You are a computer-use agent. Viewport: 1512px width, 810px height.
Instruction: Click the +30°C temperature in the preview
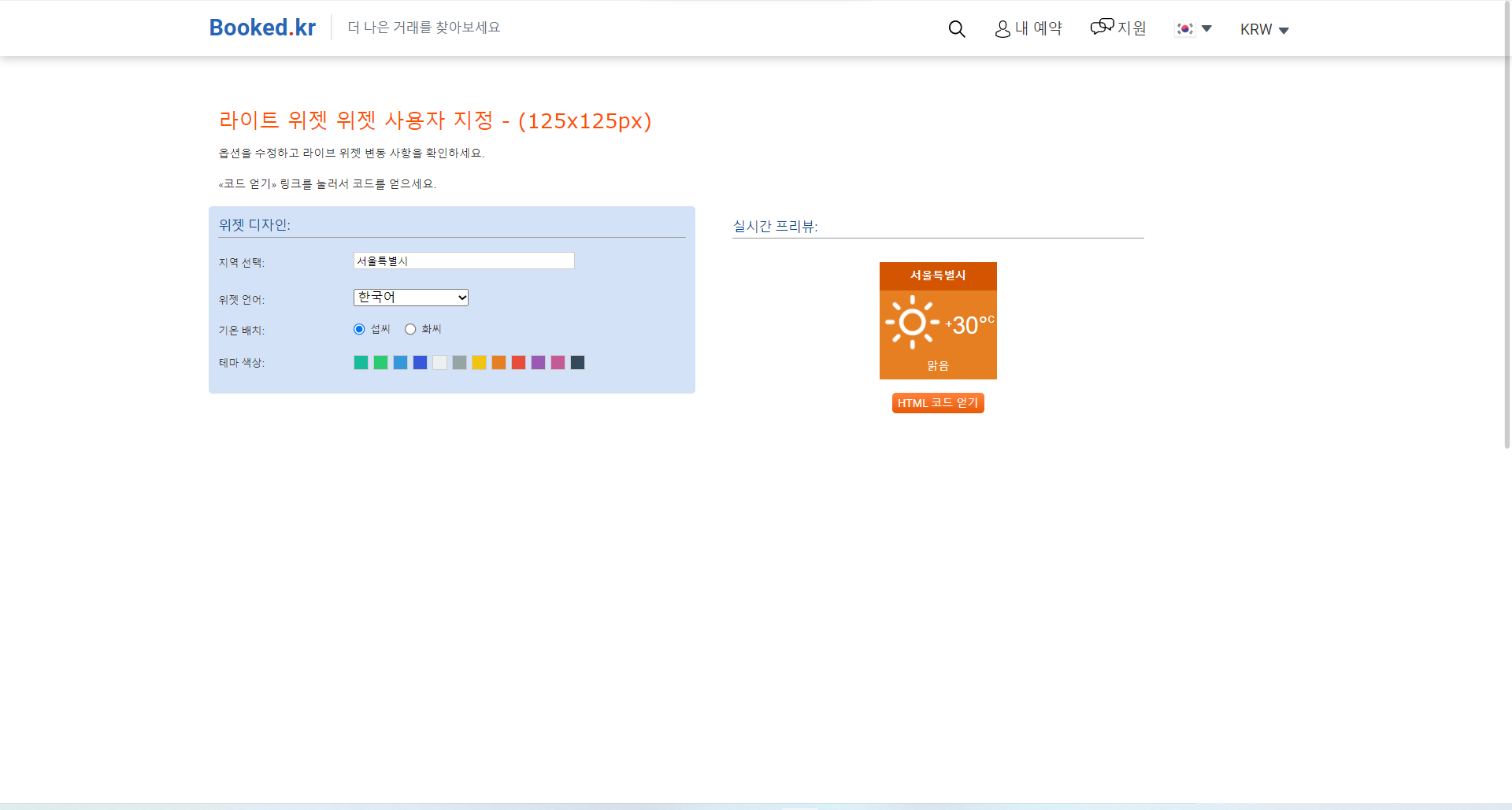(x=970, y=324)
